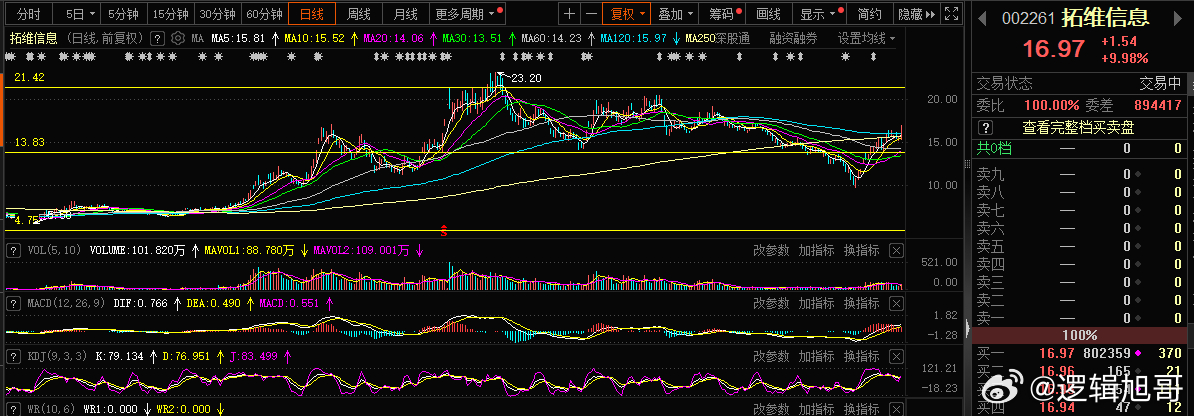Click help icon next to 查看完整档买卖盘
1194x416 pixels.
985,128
